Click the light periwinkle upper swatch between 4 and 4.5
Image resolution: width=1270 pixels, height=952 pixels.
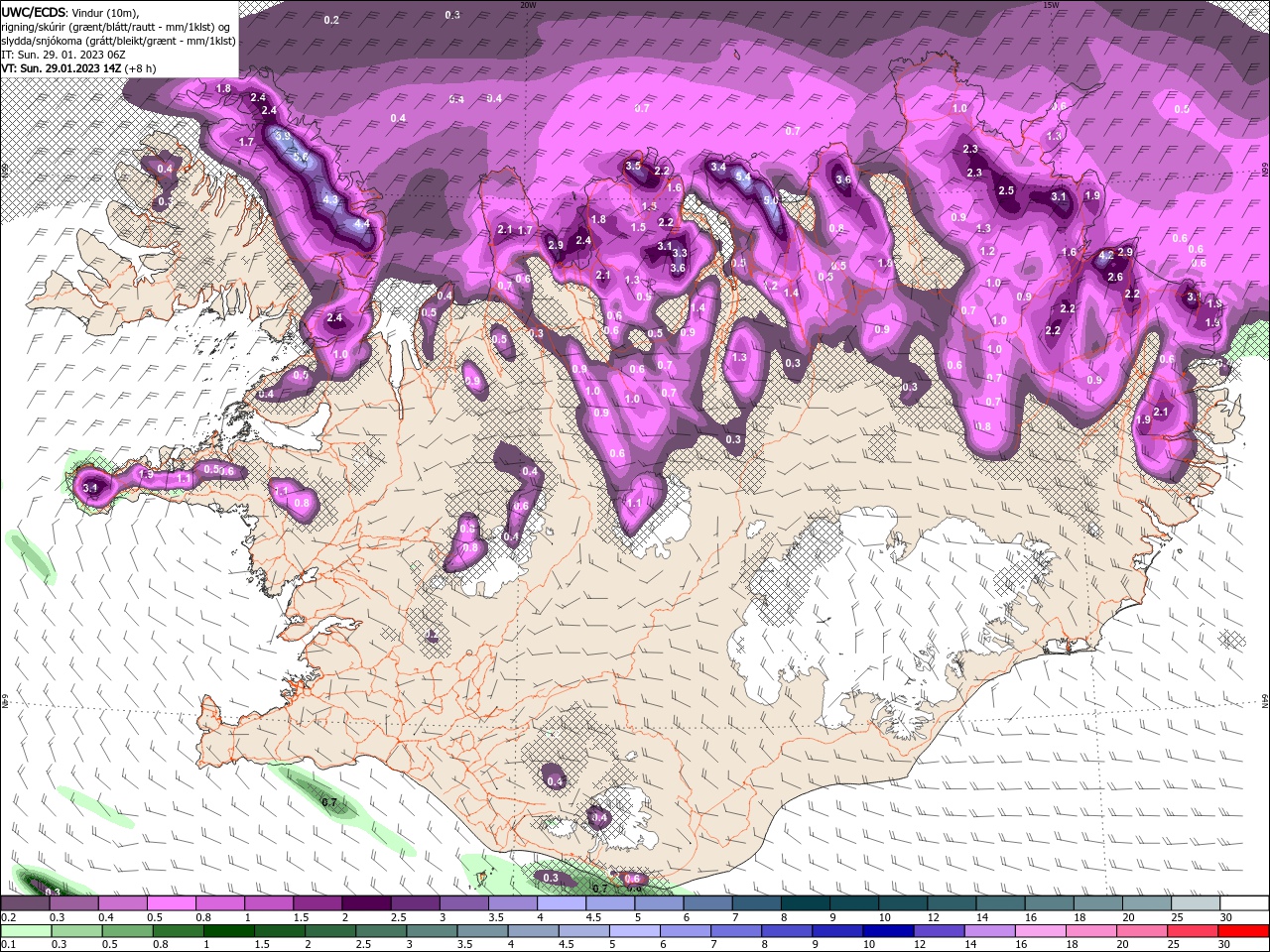(561, 903)
